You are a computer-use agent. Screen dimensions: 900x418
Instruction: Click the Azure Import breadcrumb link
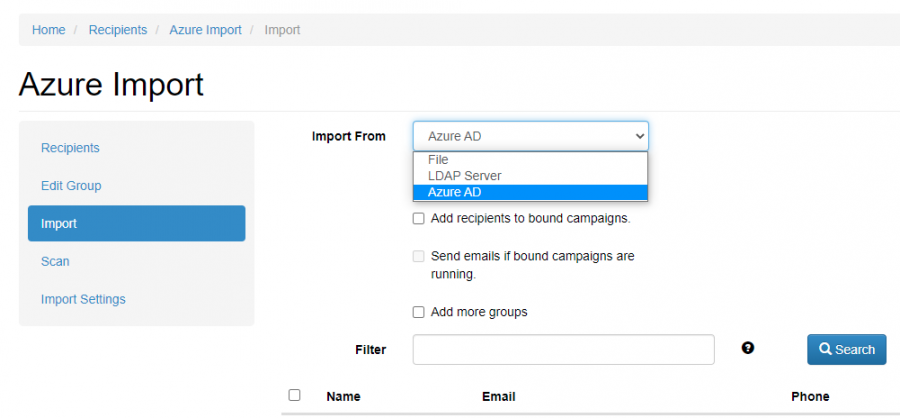(205, 30)
